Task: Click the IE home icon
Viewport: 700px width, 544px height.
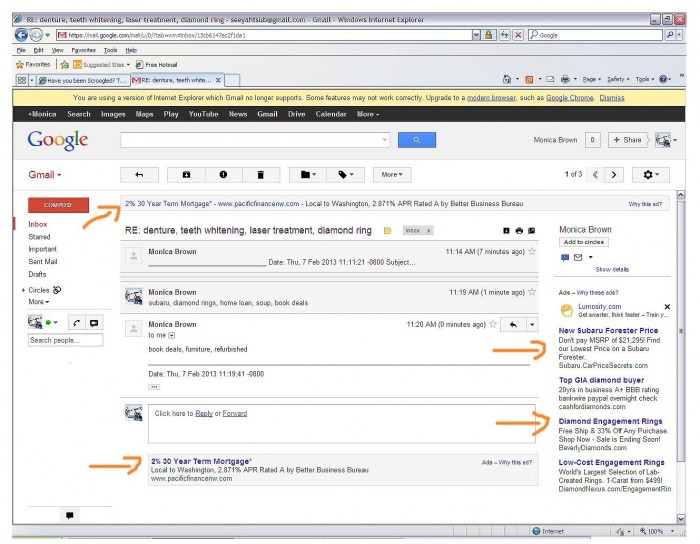Action: [507, 79]
